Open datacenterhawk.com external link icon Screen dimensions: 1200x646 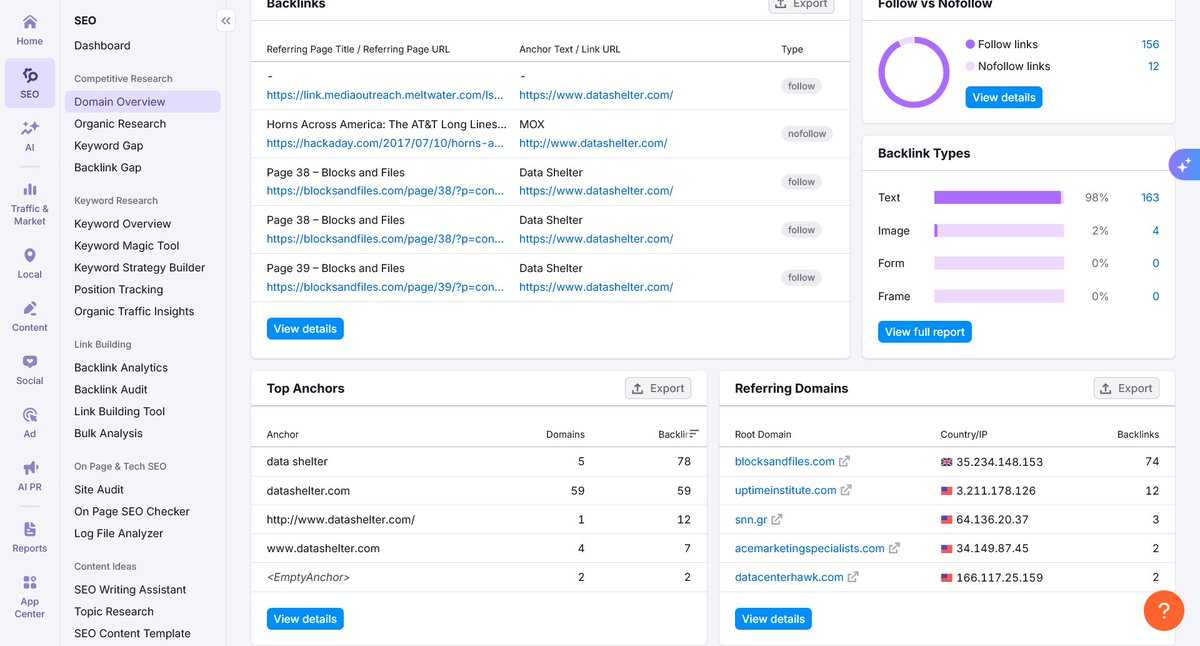tap(853, 577)
